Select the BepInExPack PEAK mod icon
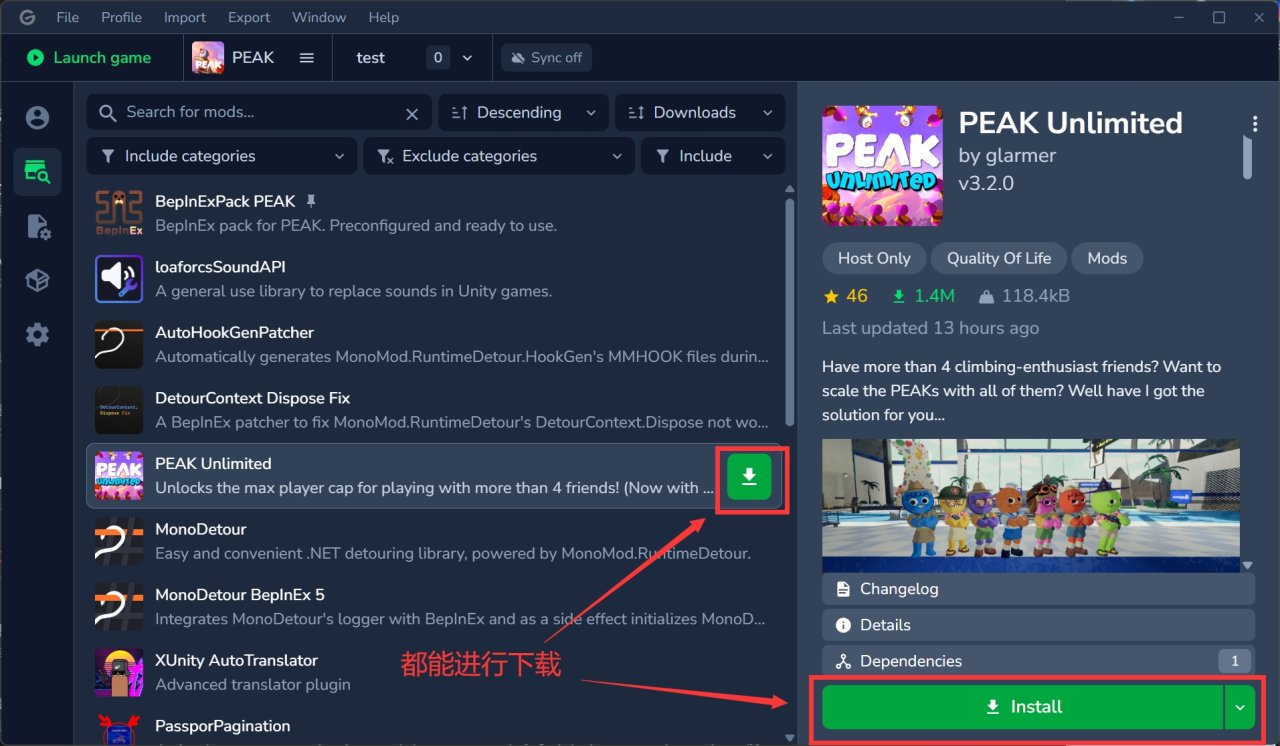Screen dimensions: 1280x746 pos(119,213)
